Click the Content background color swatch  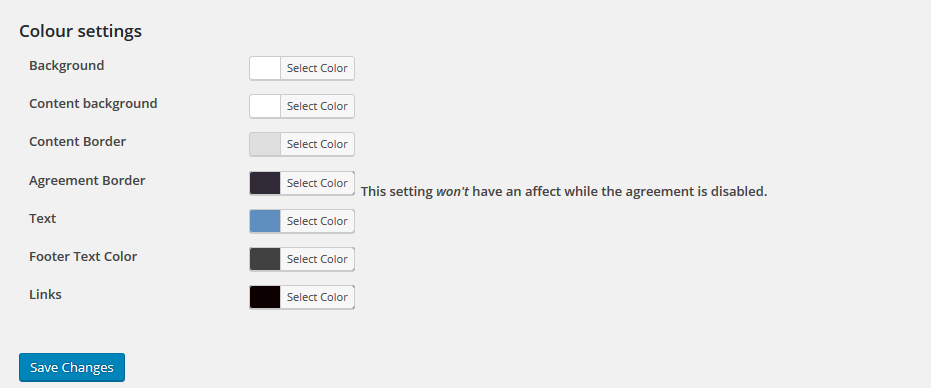point(265,106)
